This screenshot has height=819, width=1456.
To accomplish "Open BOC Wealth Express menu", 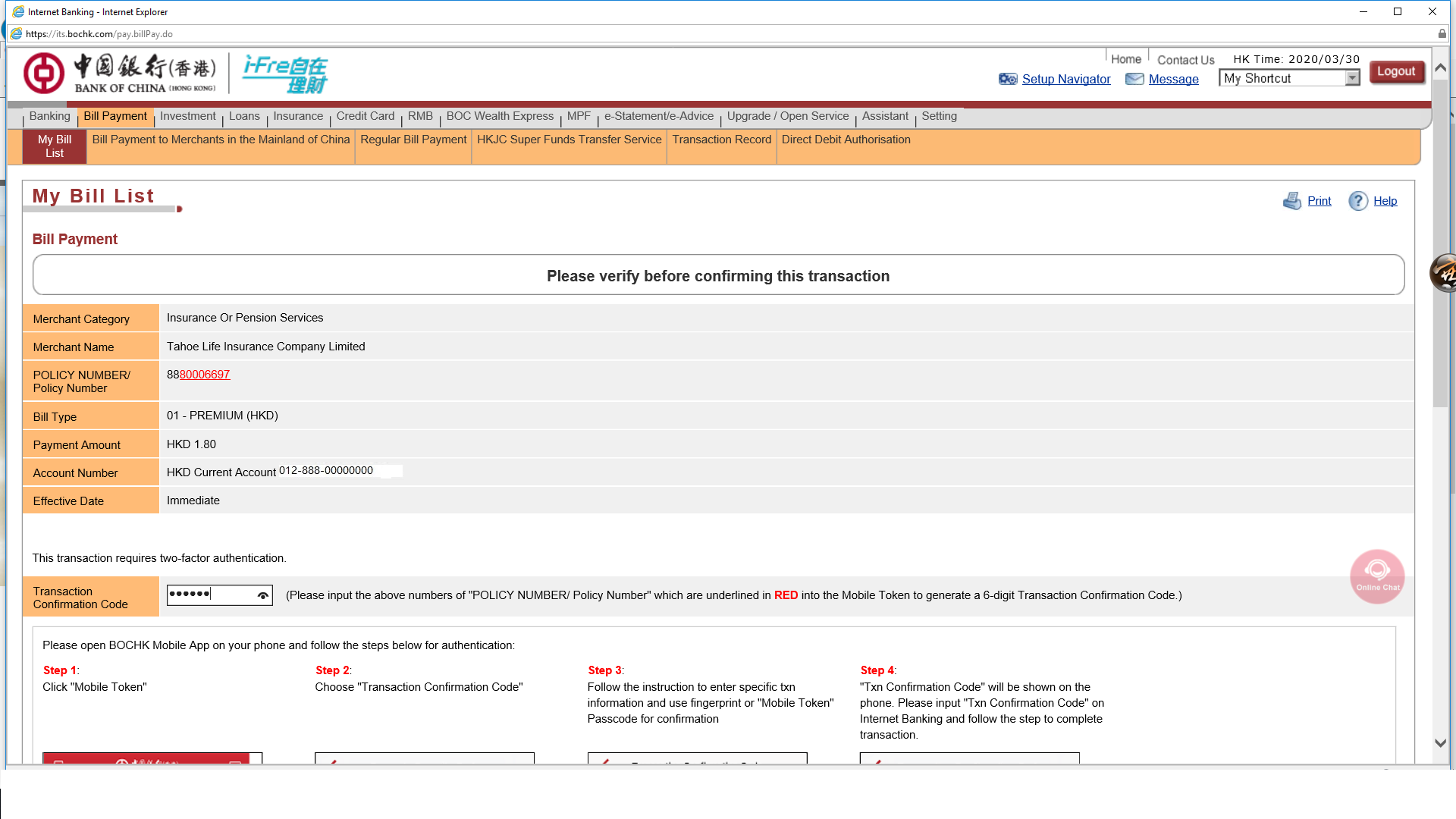I will (x=500, y=116).
